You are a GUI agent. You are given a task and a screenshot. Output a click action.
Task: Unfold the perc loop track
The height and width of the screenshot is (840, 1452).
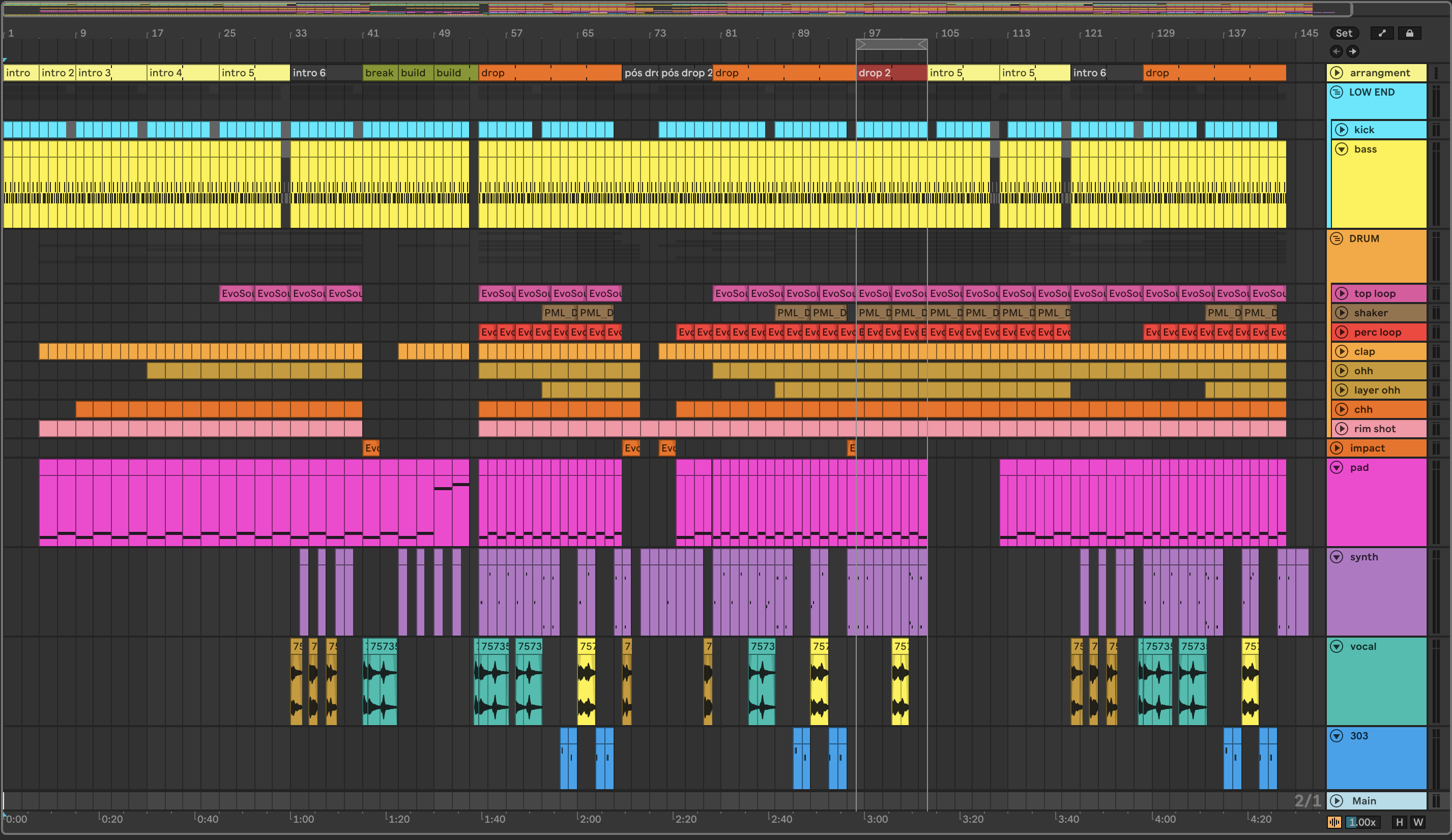1342,332
